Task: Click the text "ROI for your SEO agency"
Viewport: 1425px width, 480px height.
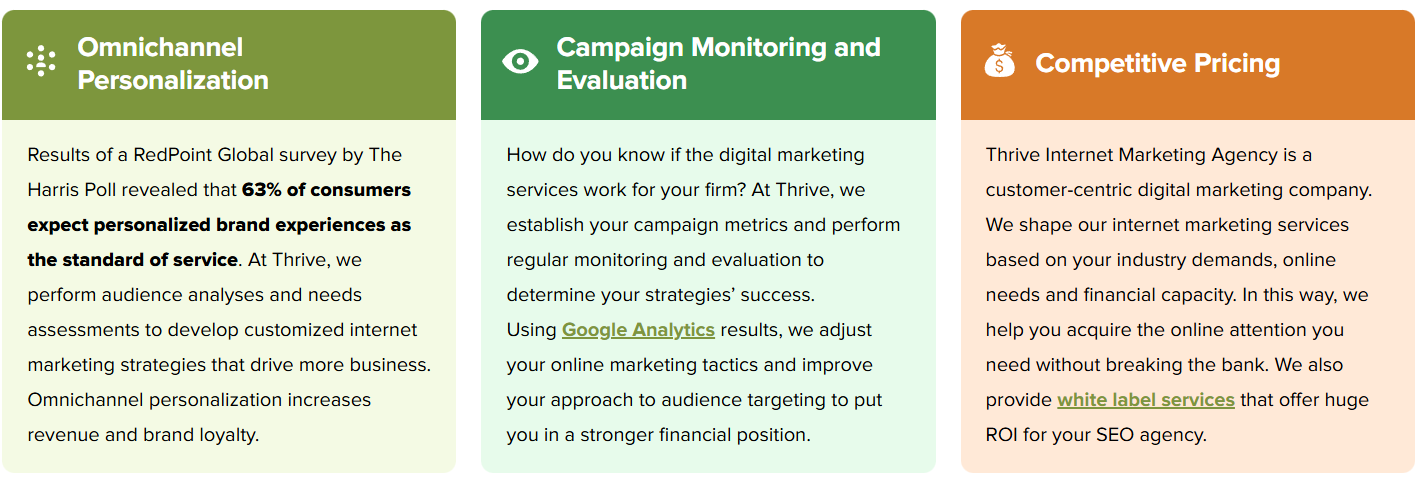Action: click(1096, 435)
